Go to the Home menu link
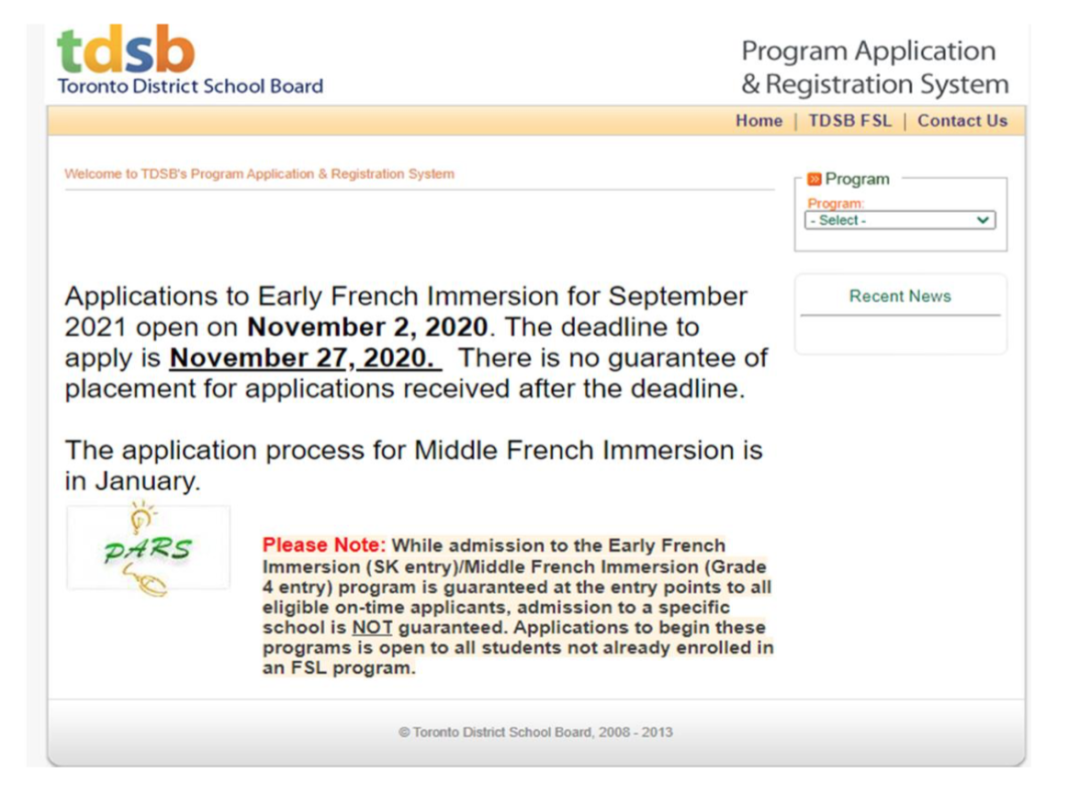 (x=758, y=121)
